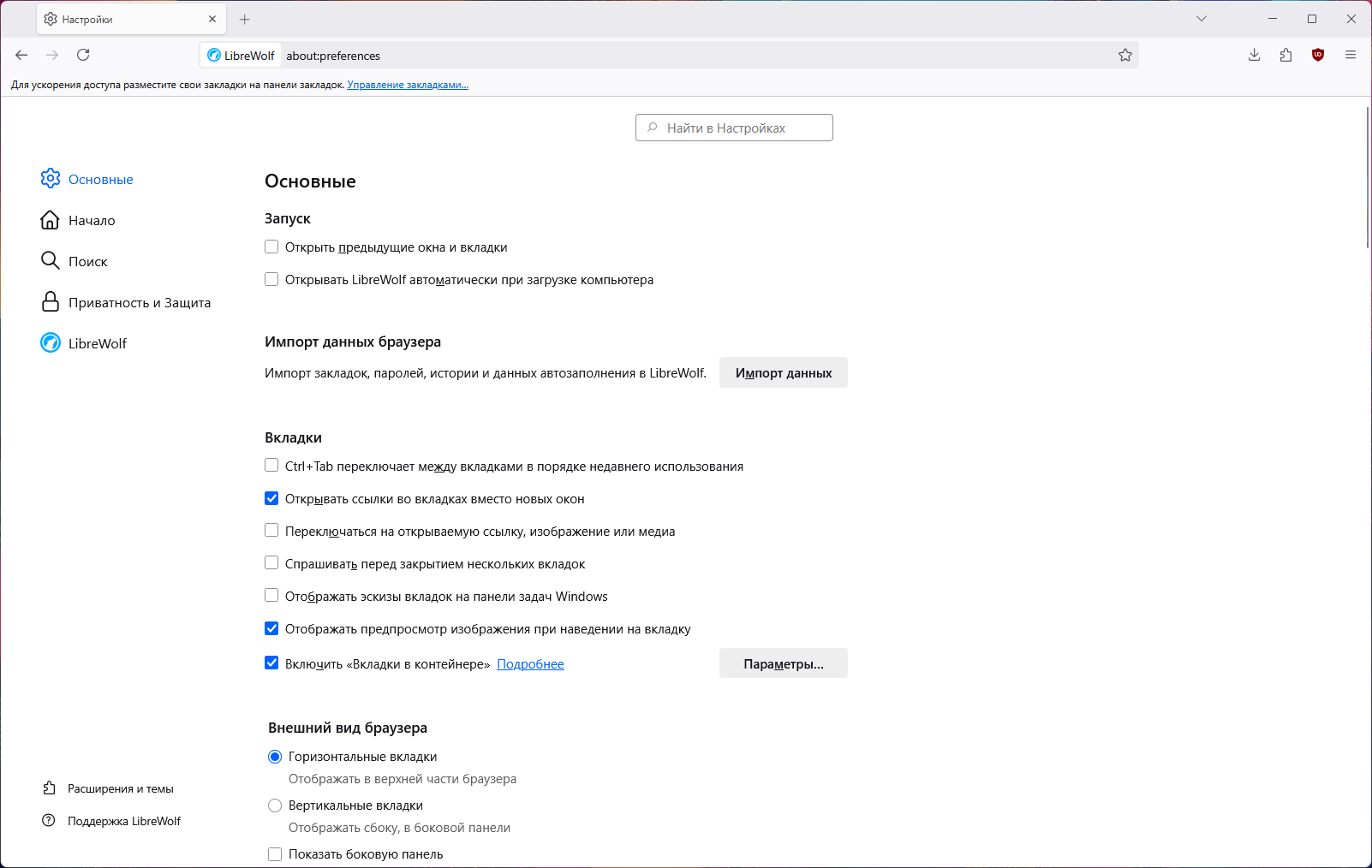Click the Основные page heading
This screenshot has height=868, width=1372.
point(310,181)
